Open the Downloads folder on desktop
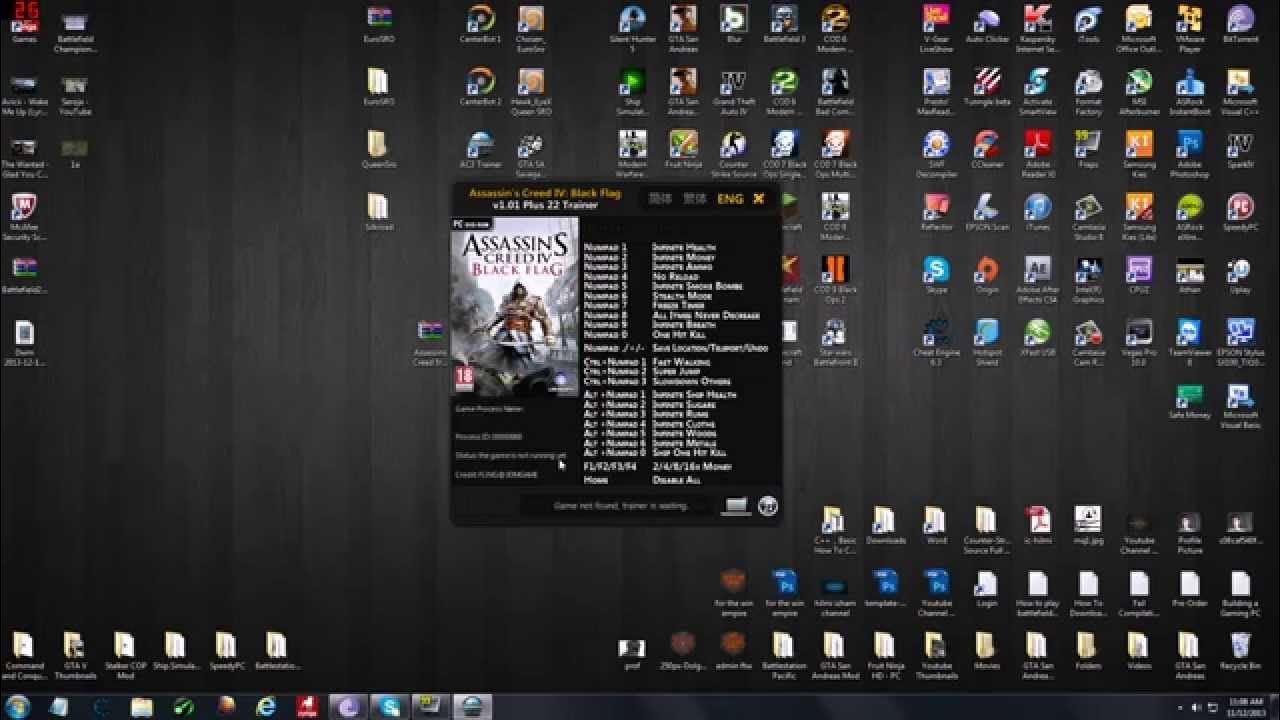The width and height of the screenshot is (1280, 720). pyautogui.click(x=885, y=524)
